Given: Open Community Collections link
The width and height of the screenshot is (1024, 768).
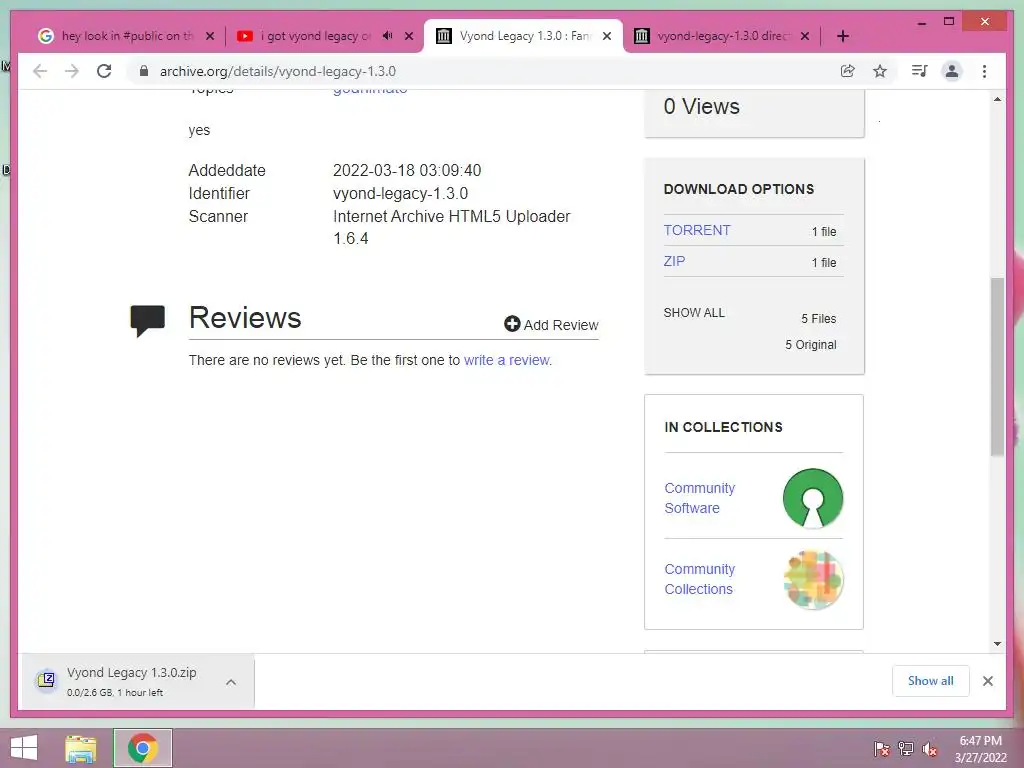Looking at the screenshot, I should point(699,579).
